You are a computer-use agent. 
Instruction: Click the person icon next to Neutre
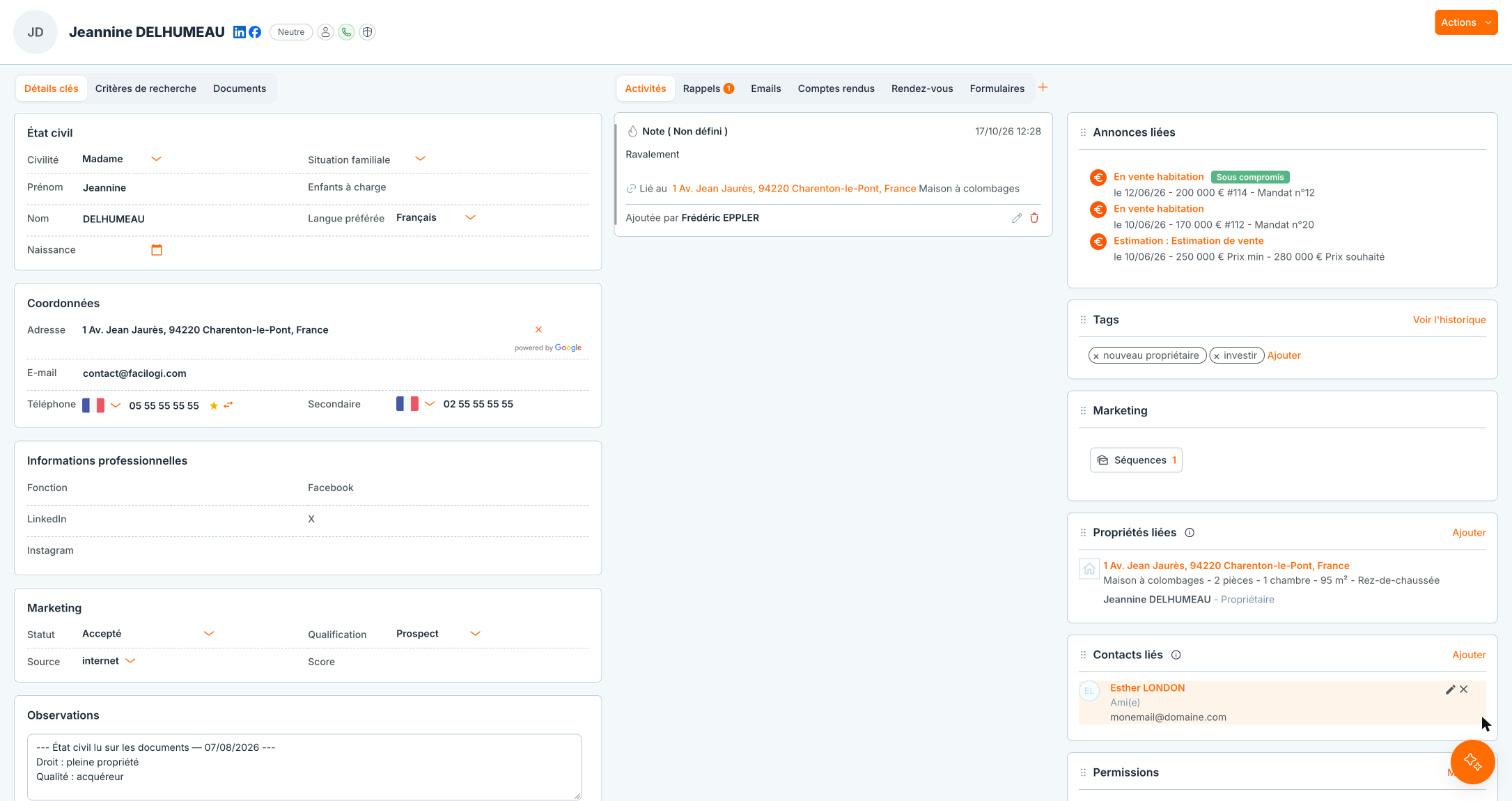(325, 32)
